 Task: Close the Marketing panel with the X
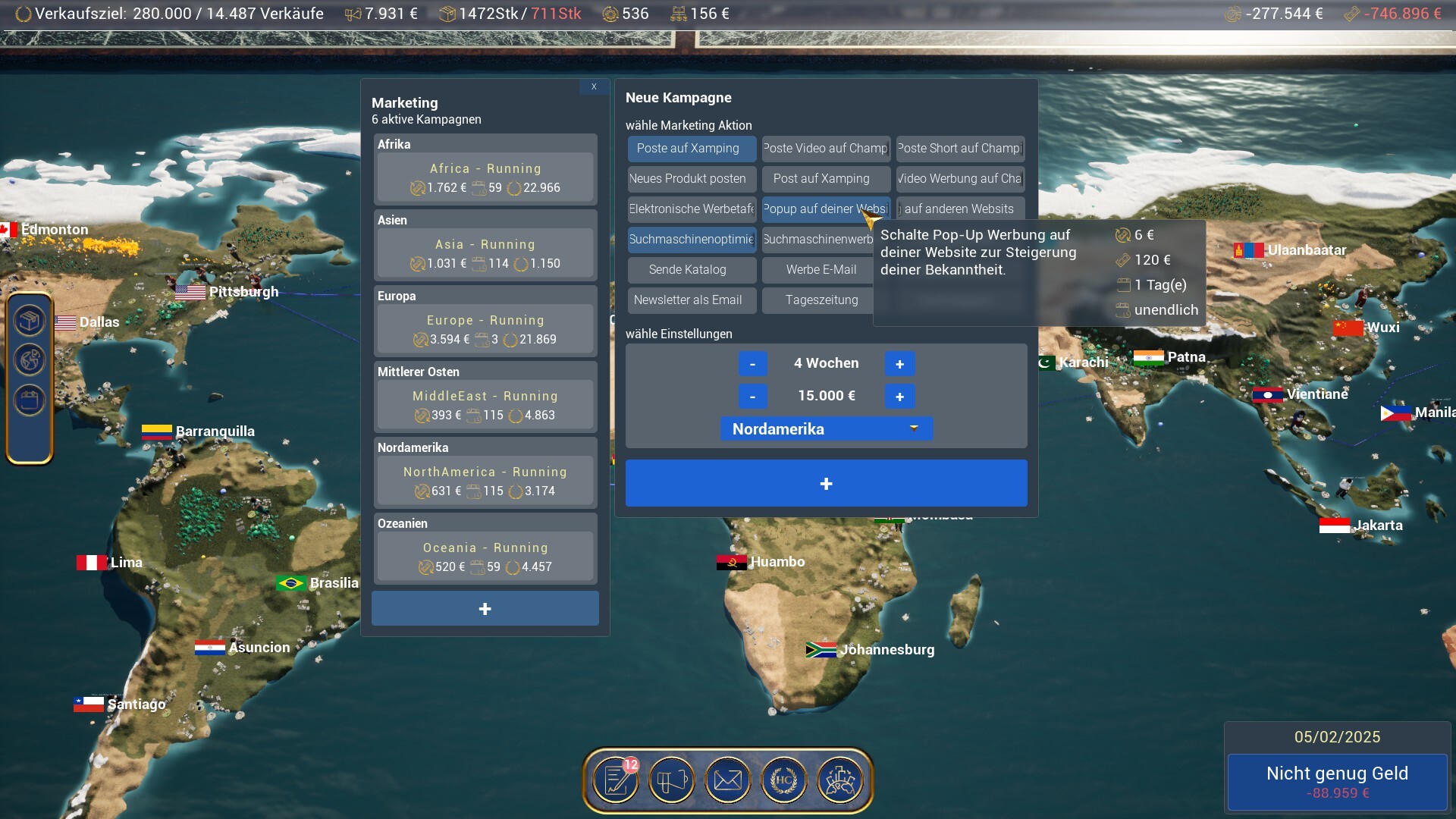point(594,86)
